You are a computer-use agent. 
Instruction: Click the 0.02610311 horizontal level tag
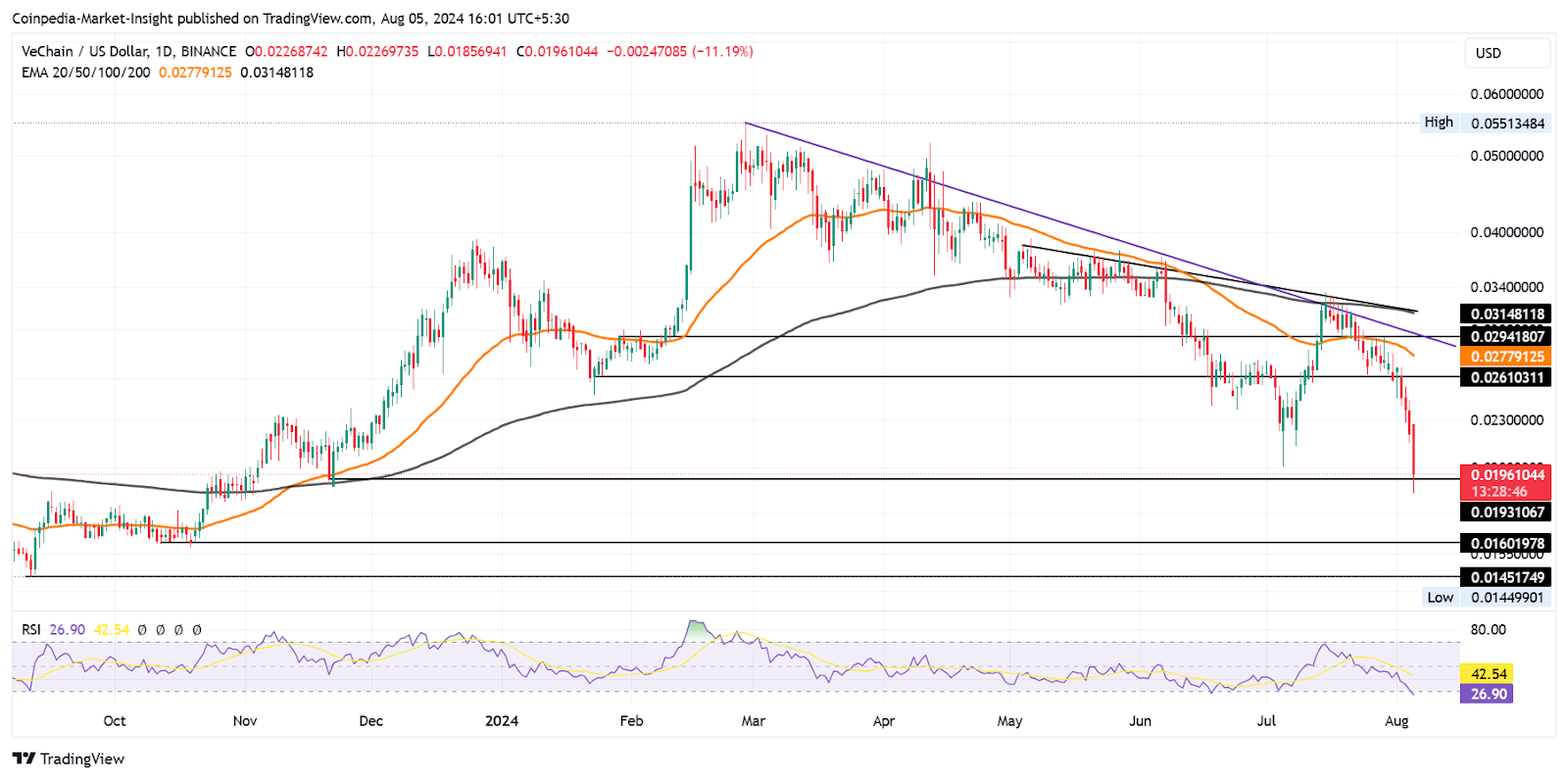coord(1507,377)
